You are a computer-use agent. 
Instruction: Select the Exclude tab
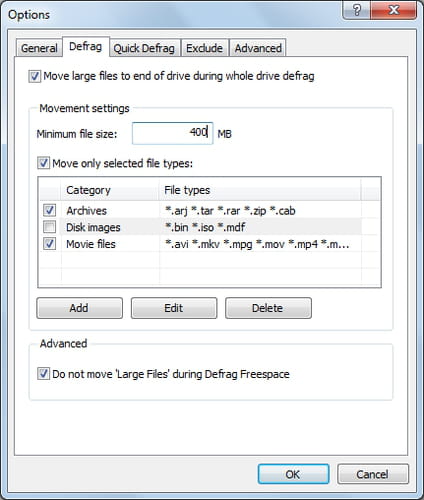click(x=204, y=48)
